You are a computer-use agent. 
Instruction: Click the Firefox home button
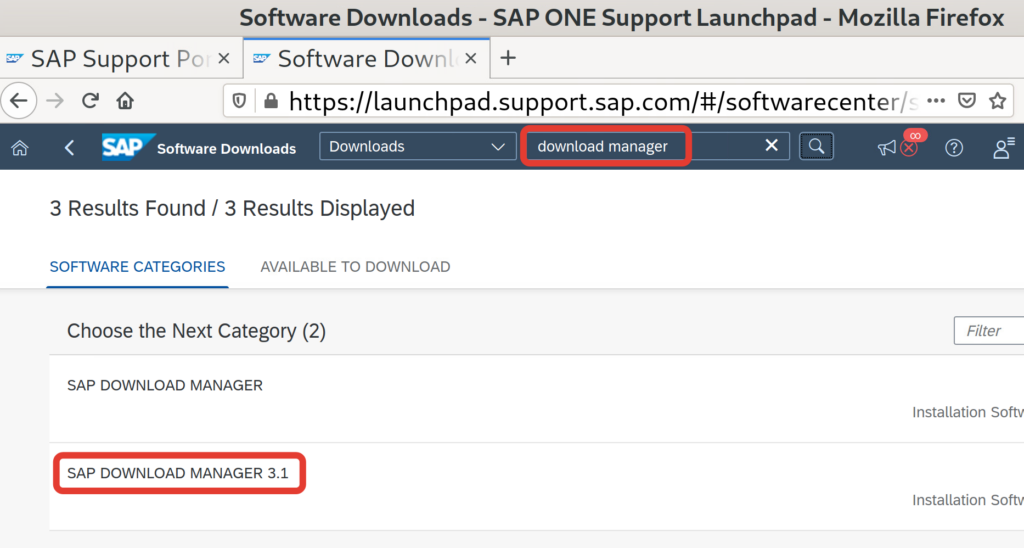[125, 100]
